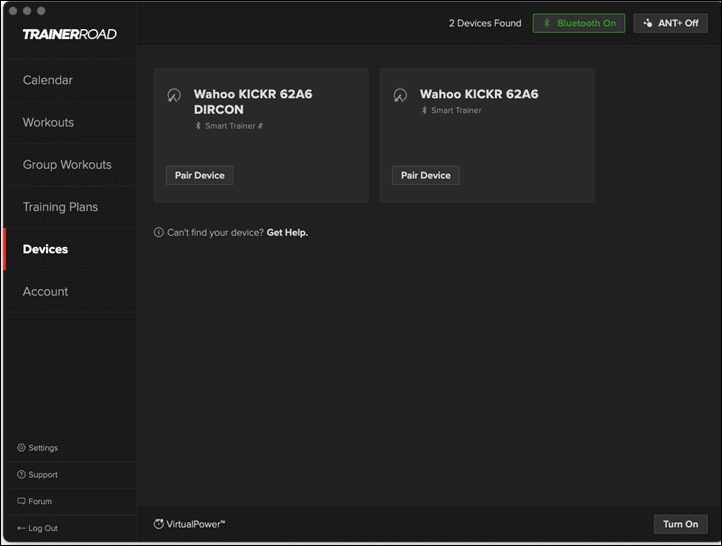The height and width of the screenshot is (546, 722).
Task: Click the Settings gear icon
Action: (21, 447)
